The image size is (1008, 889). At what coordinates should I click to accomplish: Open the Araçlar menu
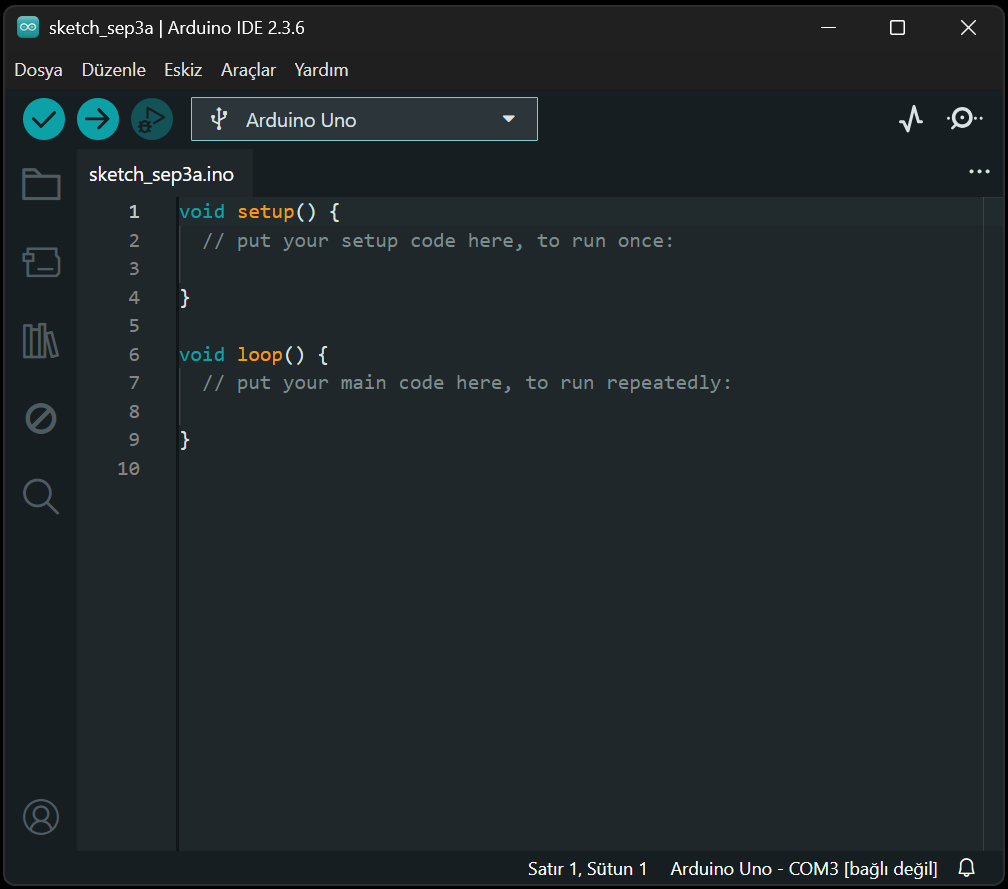click(x=248, y=70)
